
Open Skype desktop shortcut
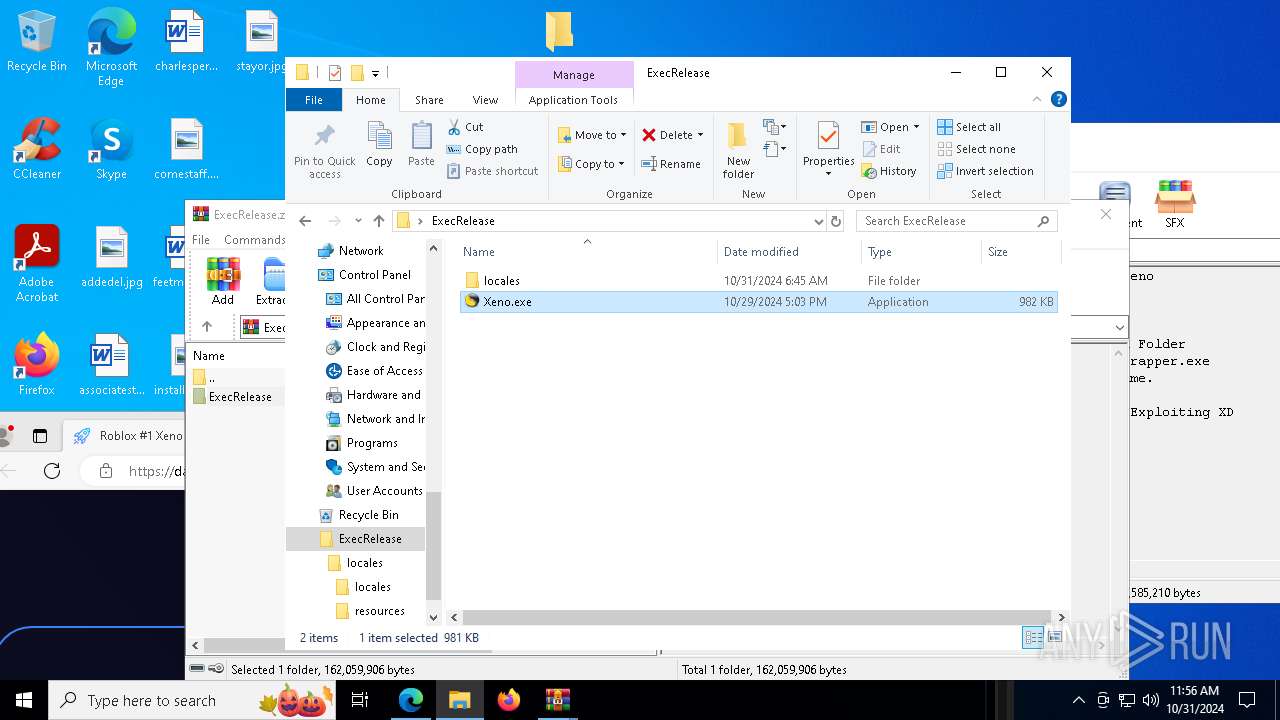click(x=111, y=150)
